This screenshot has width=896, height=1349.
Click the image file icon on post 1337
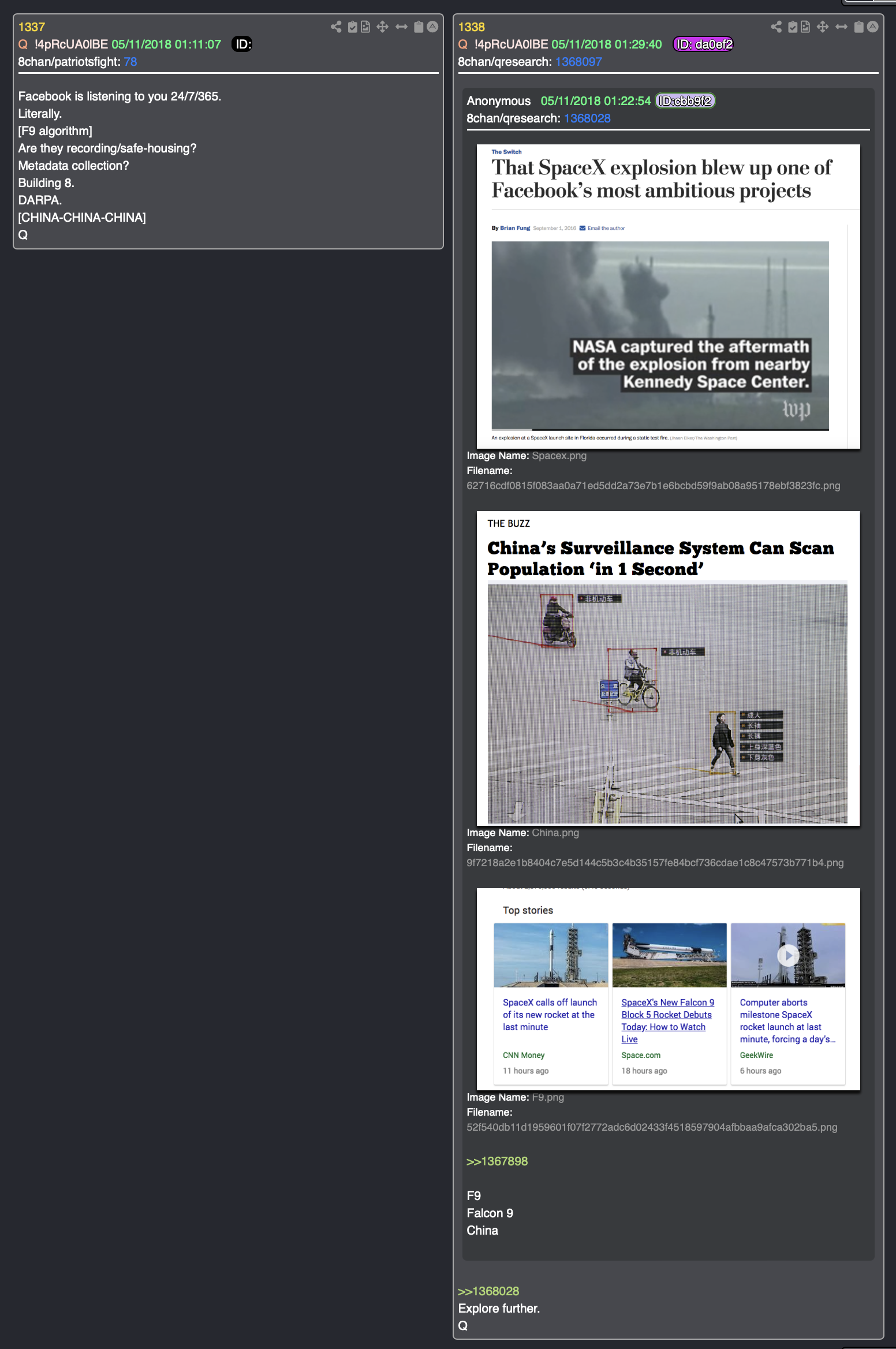click(365, 27)
